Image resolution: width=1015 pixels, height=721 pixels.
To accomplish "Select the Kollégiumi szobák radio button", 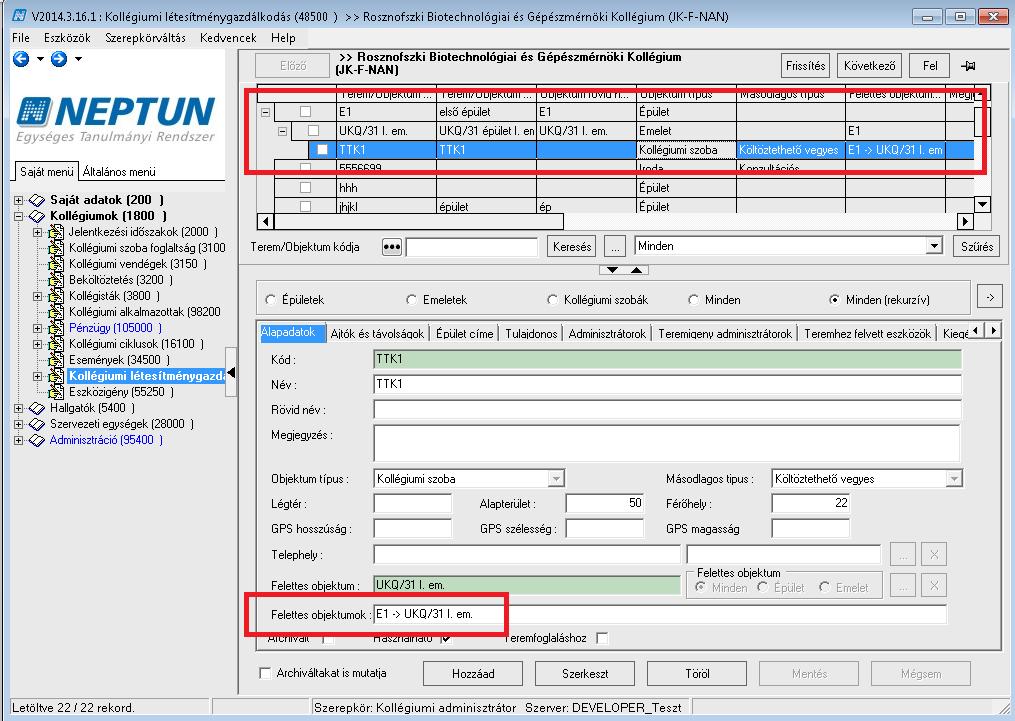I will coord(552,300).
